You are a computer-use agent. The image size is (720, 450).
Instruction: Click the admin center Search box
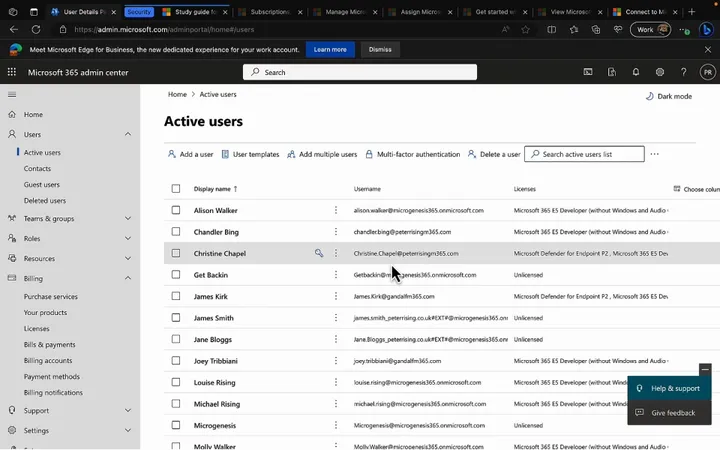(x=360, y=72)
